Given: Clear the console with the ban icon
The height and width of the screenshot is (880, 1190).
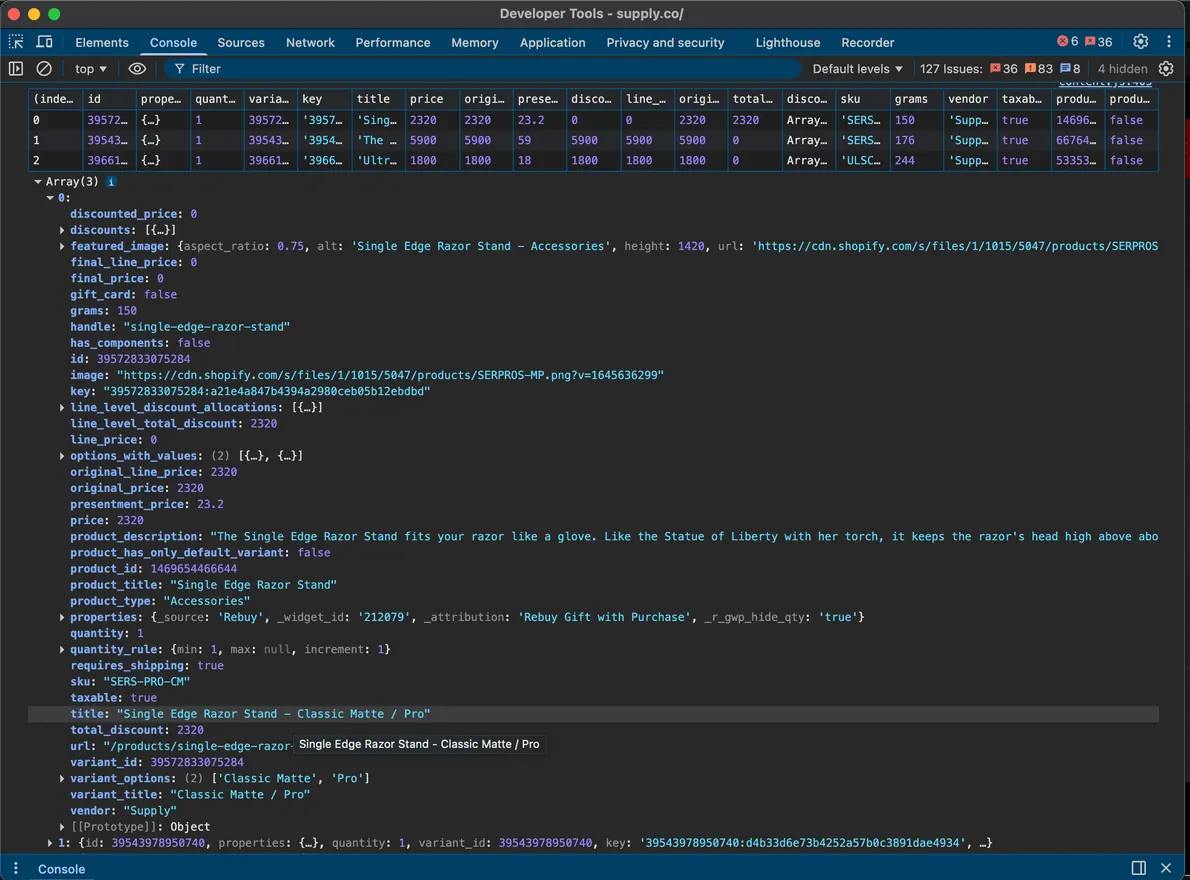Looking at the screenshot, I should point(44,68).
